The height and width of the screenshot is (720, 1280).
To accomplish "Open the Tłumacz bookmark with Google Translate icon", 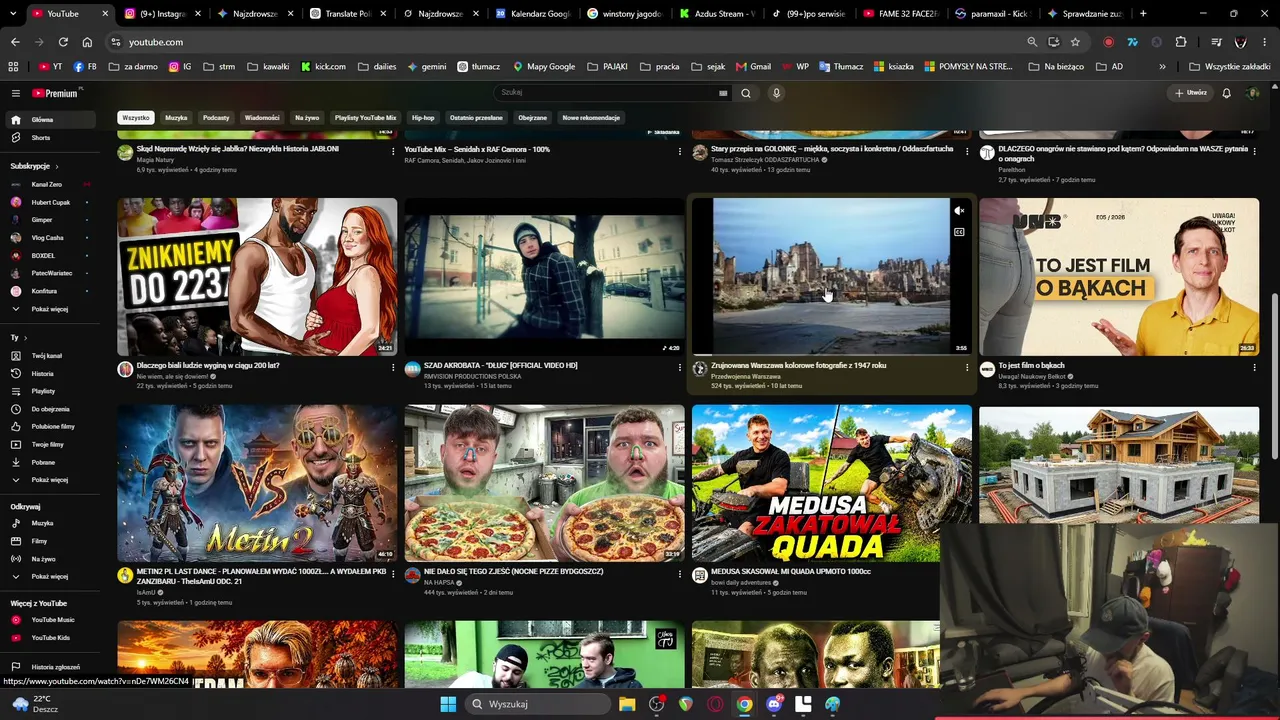I will (x=840, y=67).
